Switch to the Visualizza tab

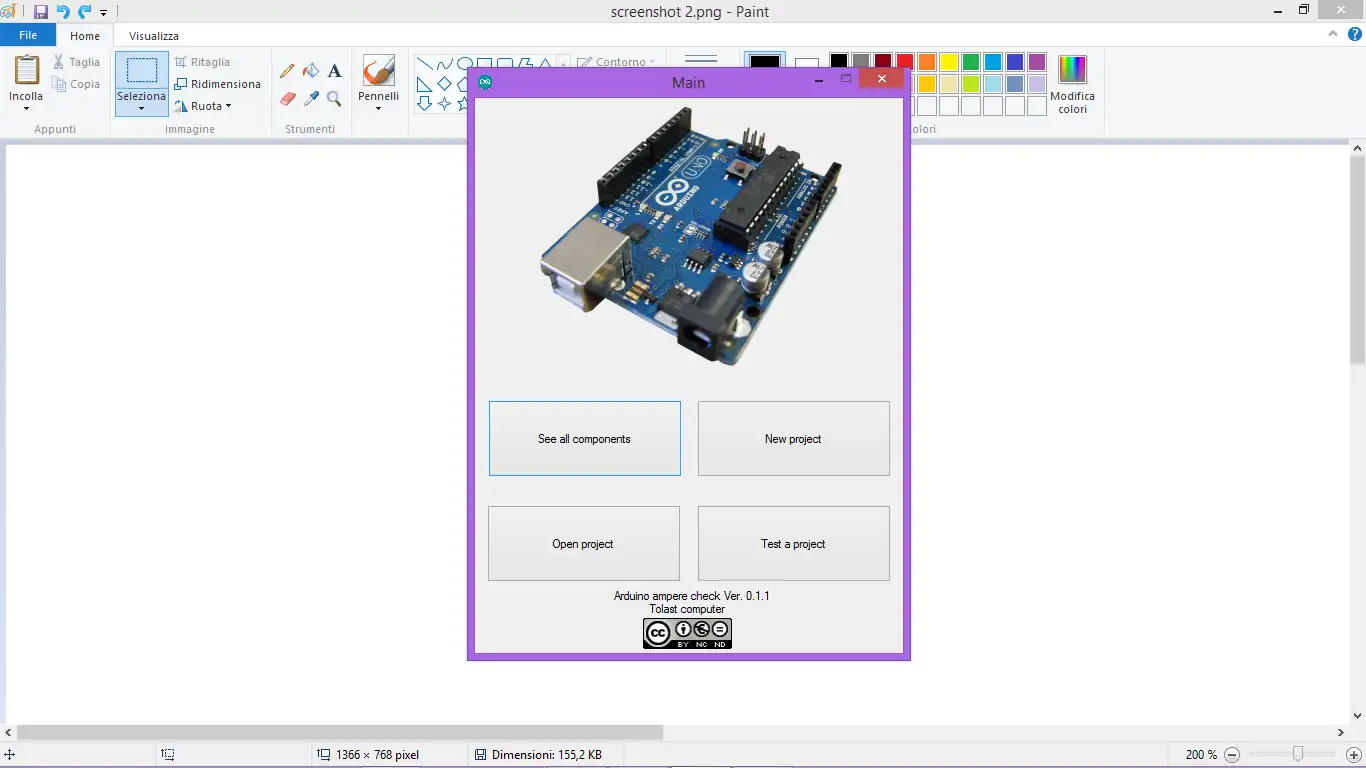[154, 36]
